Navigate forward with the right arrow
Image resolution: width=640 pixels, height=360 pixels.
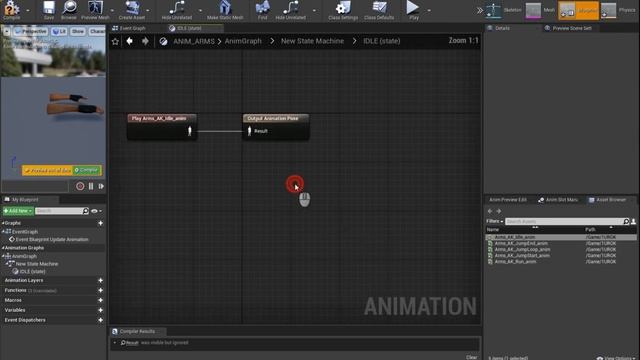[145, 41]
